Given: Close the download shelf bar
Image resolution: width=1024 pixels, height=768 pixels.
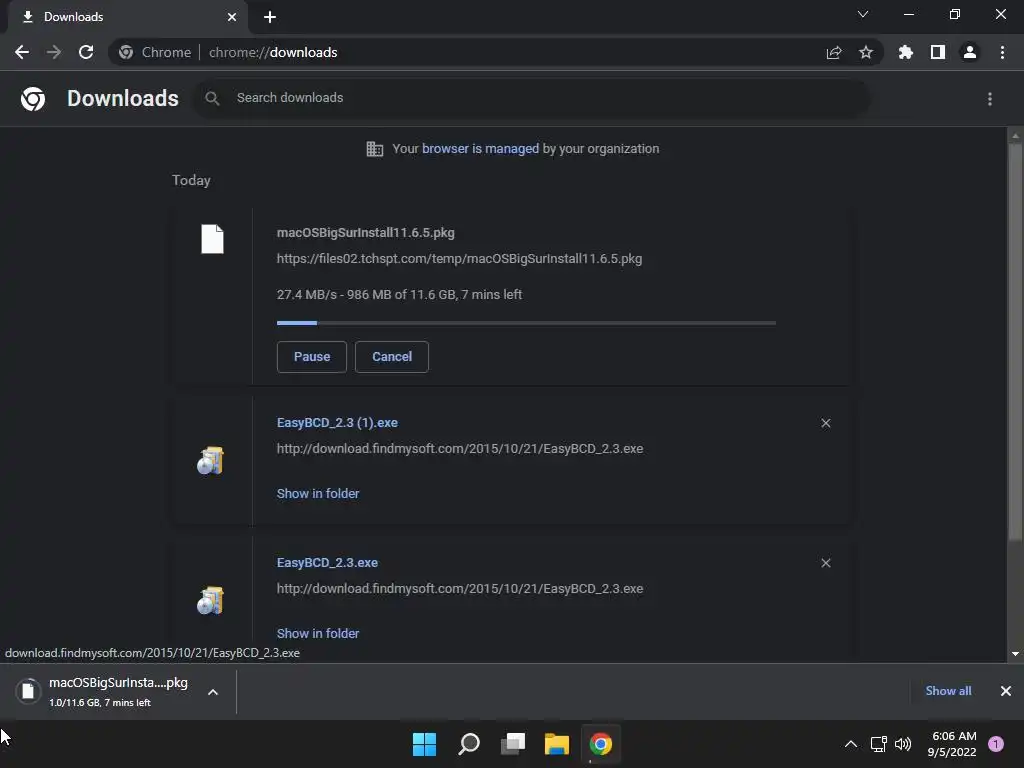Looking at the screenshot, I should (1006, 691).
